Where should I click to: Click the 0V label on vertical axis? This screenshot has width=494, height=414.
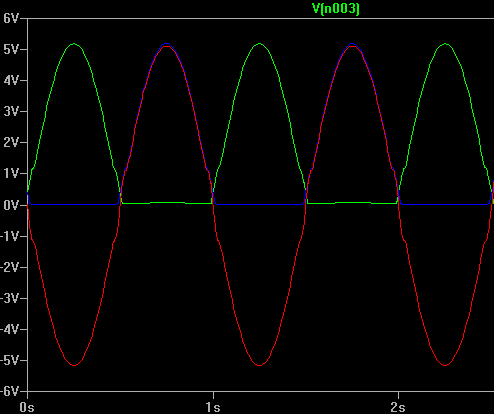point(11,205)
